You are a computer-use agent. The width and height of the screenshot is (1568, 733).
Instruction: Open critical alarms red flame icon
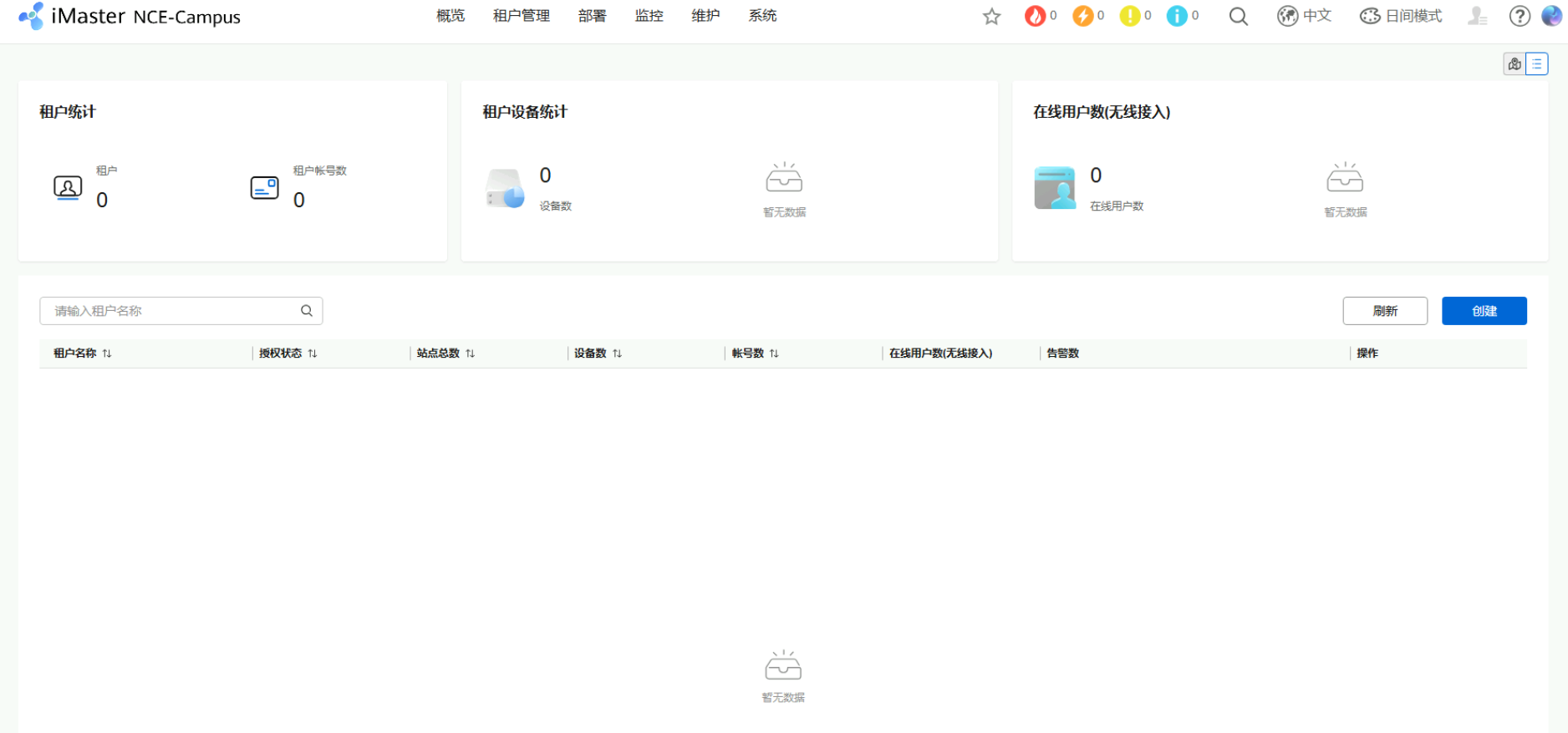tap(1035, 16)
